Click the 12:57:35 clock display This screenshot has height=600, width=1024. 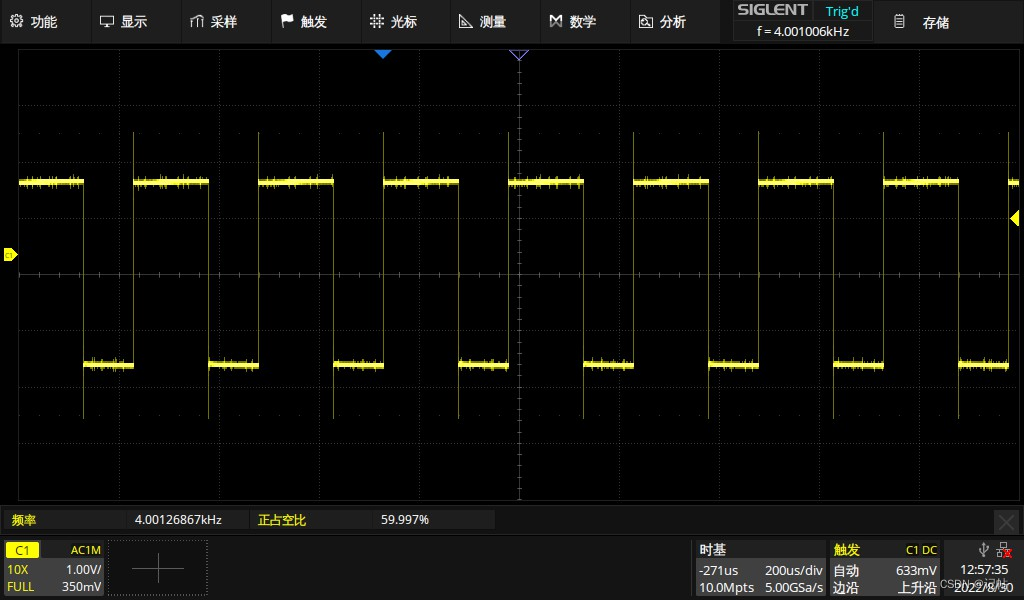coord(984,570)
